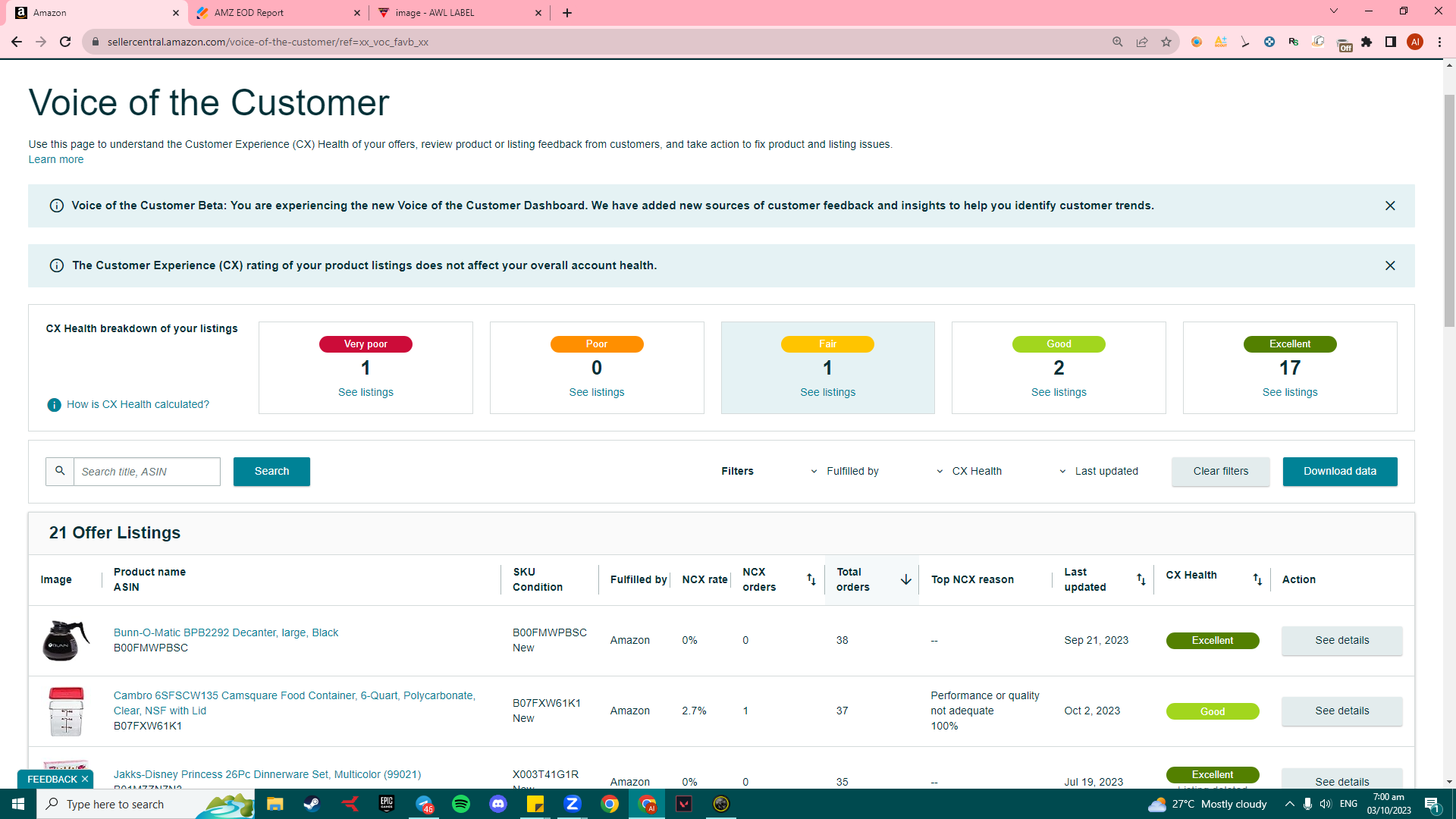See listings under the Fair card
The height and width of the screenshot is (819, 1456).
[828, 392]
